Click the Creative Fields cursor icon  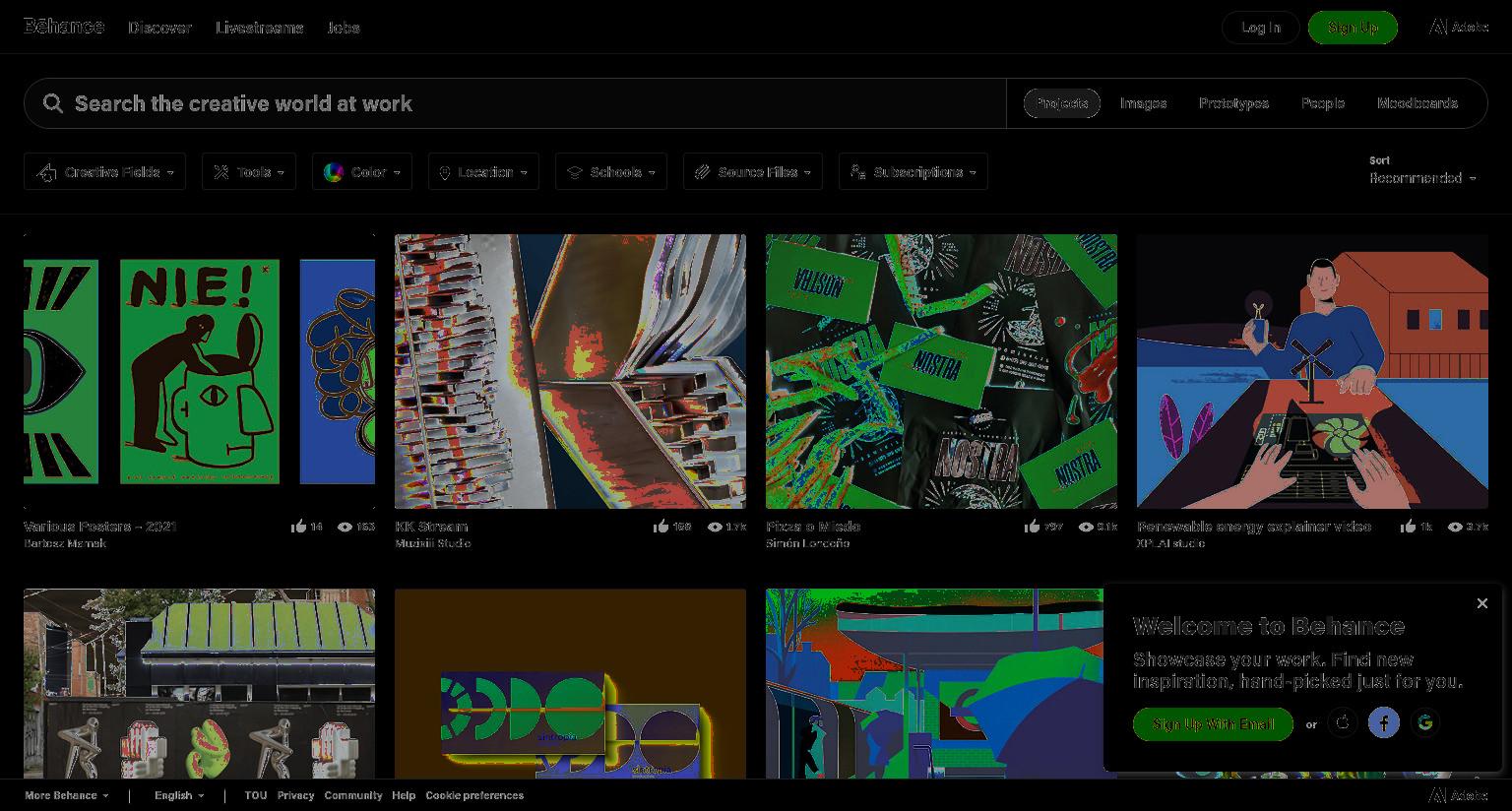(46, 172)
